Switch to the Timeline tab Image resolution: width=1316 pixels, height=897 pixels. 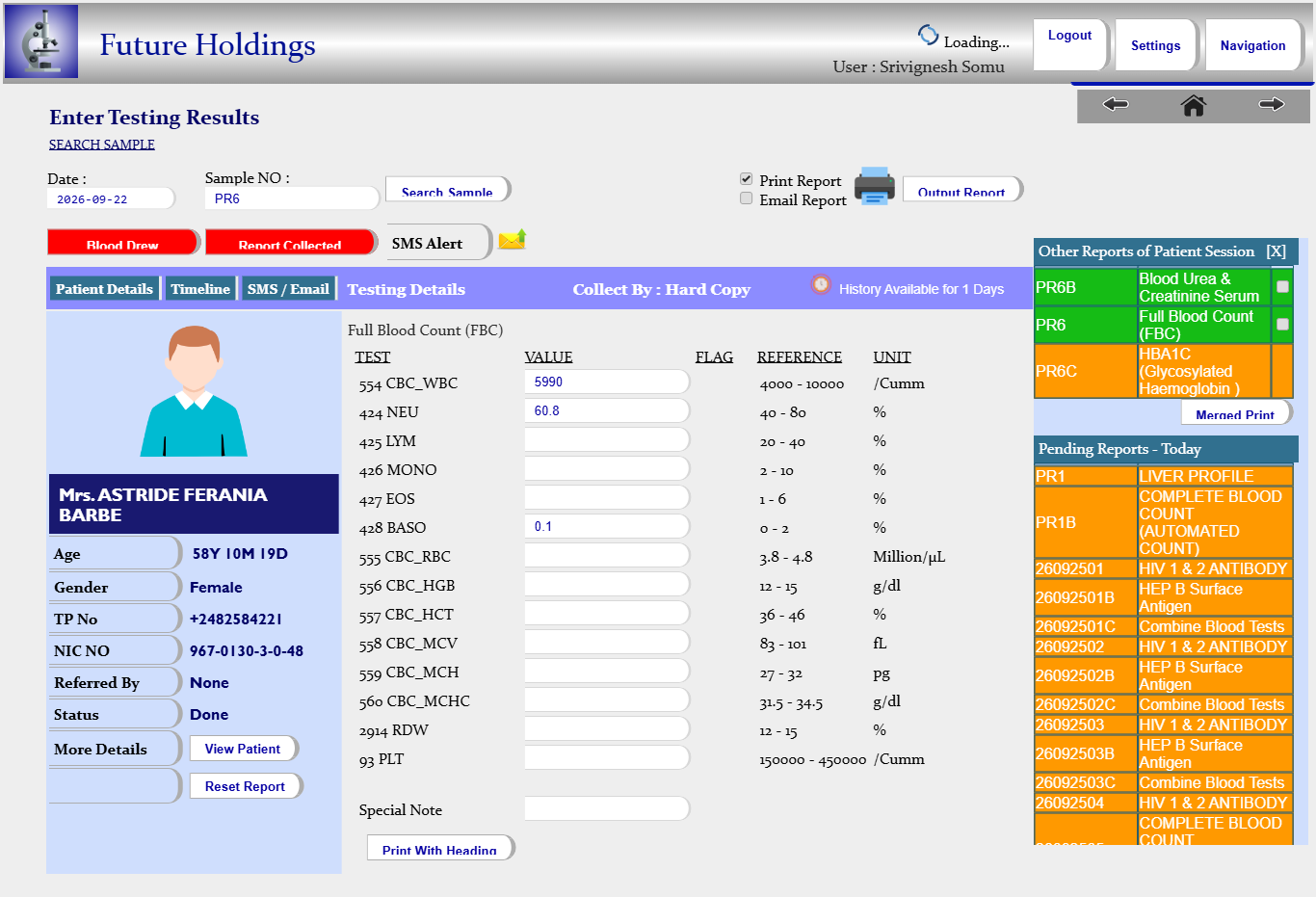[200, 288]
